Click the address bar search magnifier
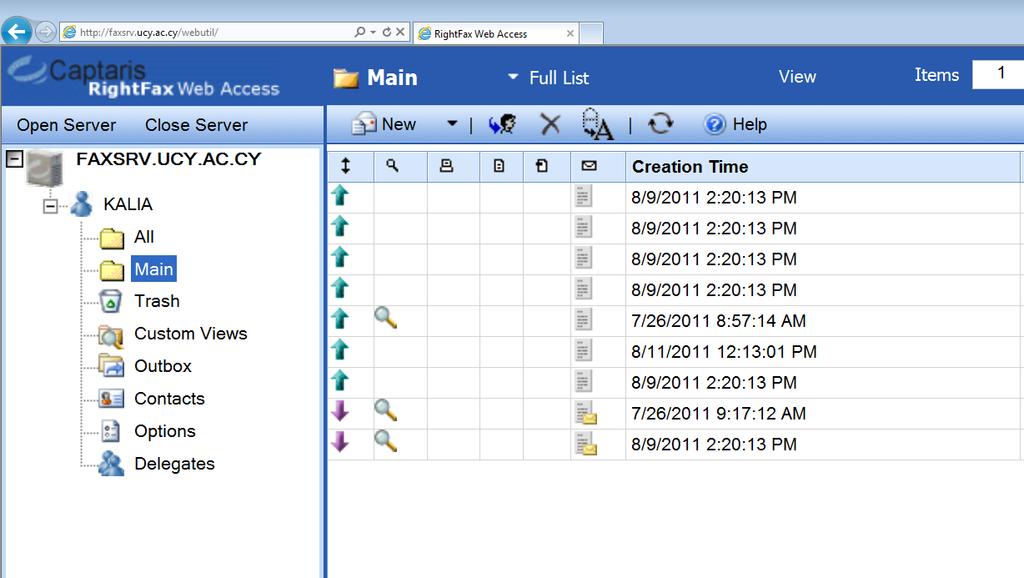This screenshot has width=1024, height=578. [360, 31]
